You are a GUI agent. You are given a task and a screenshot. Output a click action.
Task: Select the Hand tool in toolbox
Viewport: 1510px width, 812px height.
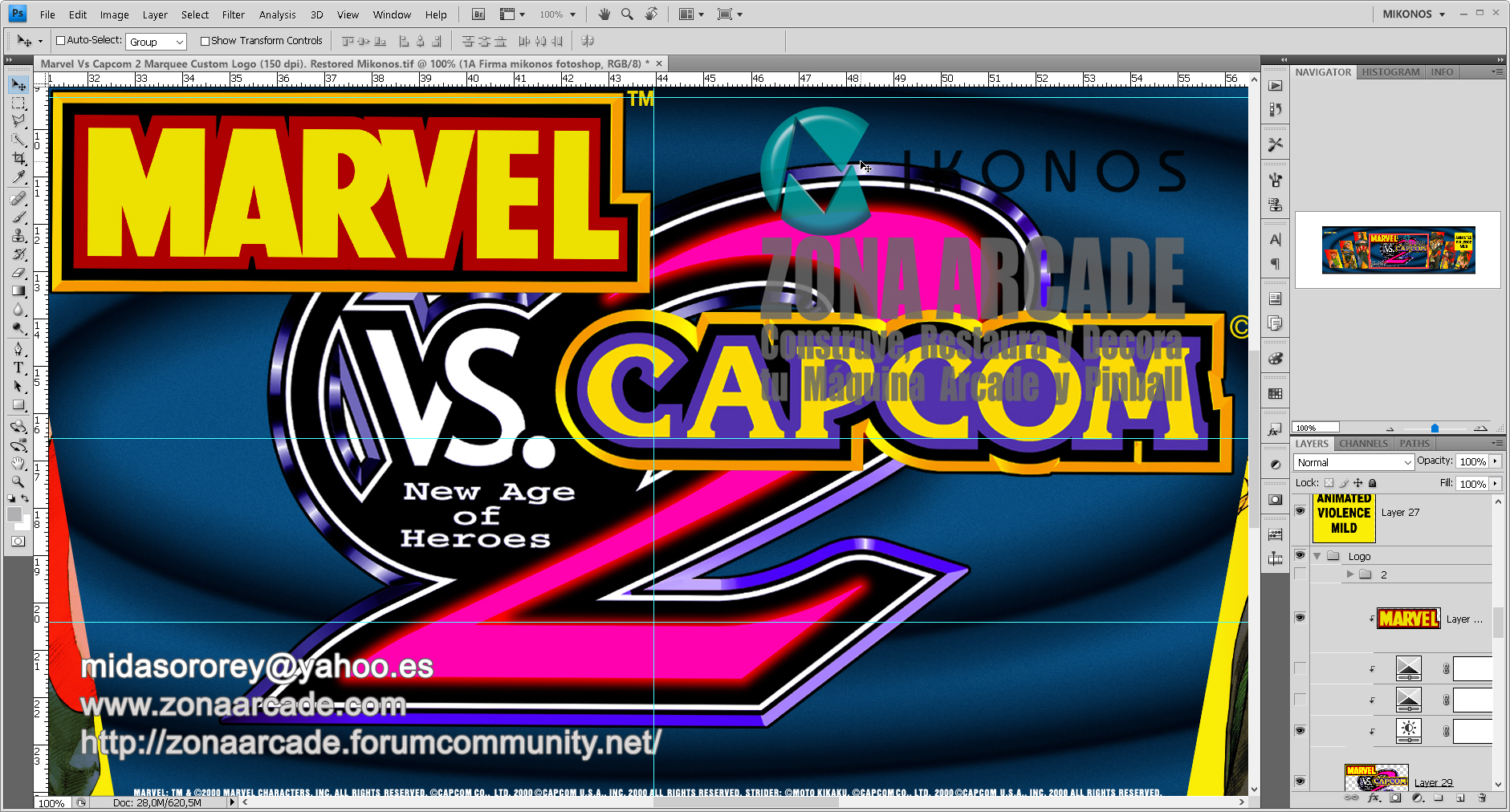[18, 463]
